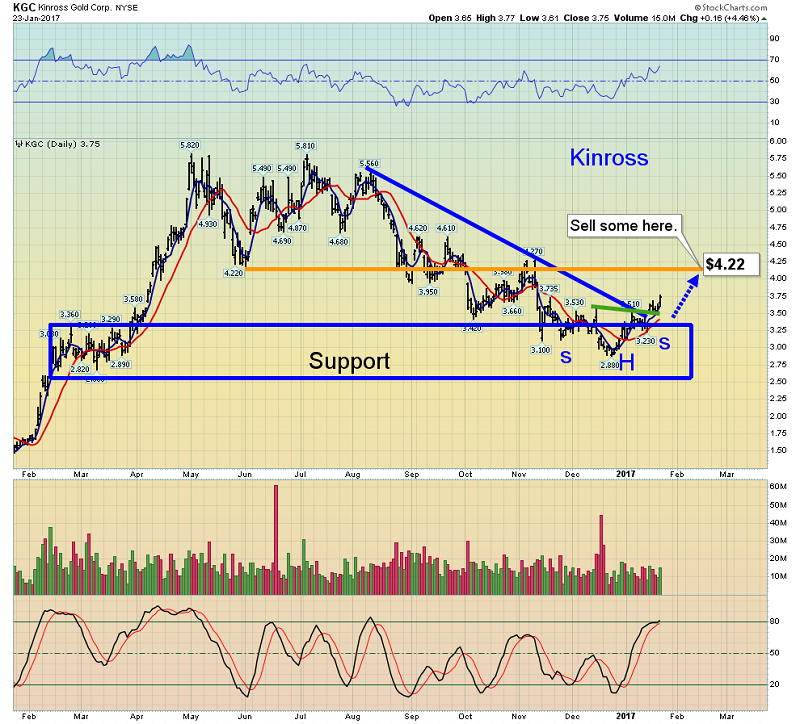The height and width of the screenshot is (724, 800).
Task: Click the 90 tick on the RSI axis
Action: (774, 38)
